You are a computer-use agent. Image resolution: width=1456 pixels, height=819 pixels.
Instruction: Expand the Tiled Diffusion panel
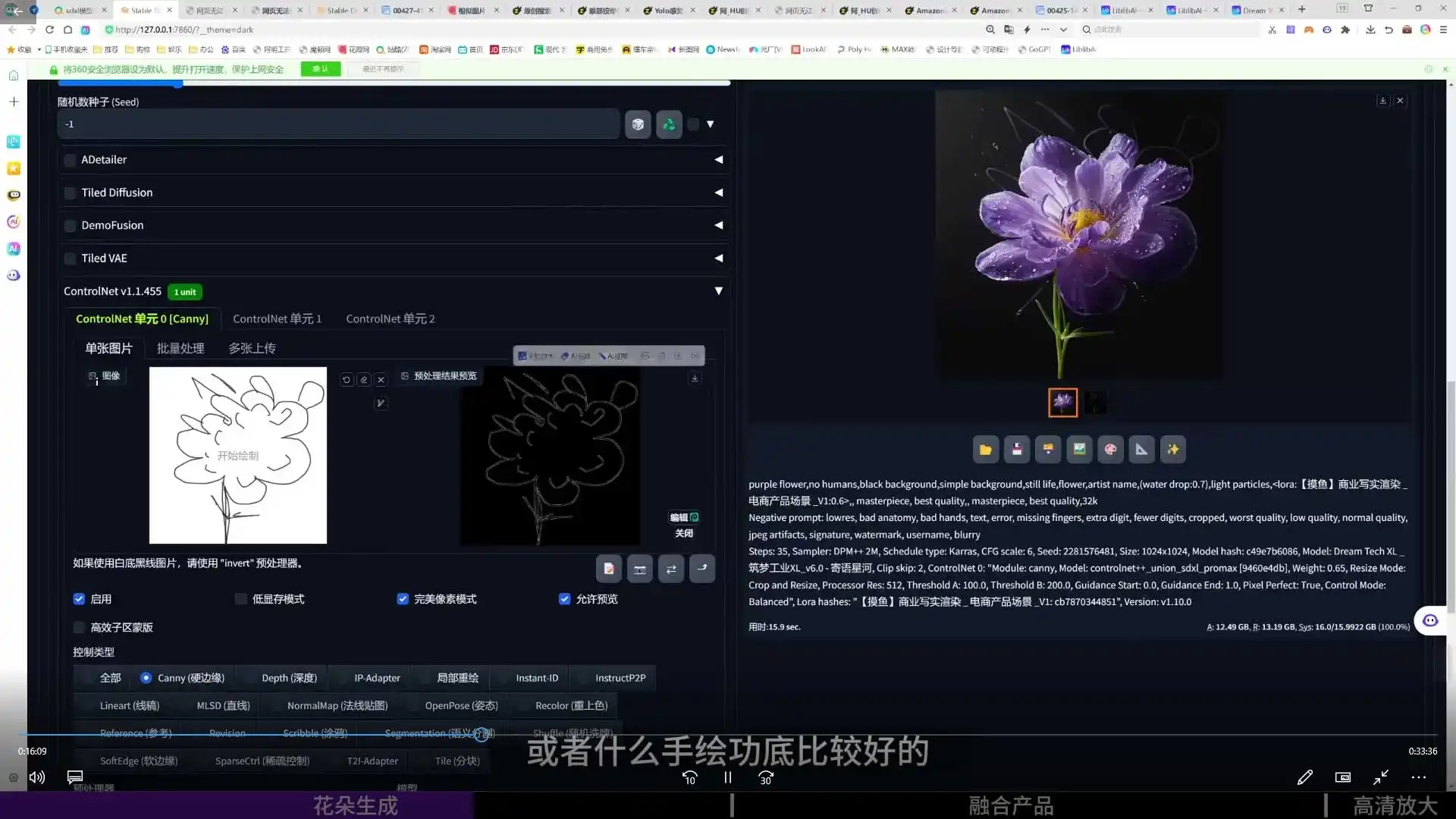click(x=718, y=193)
